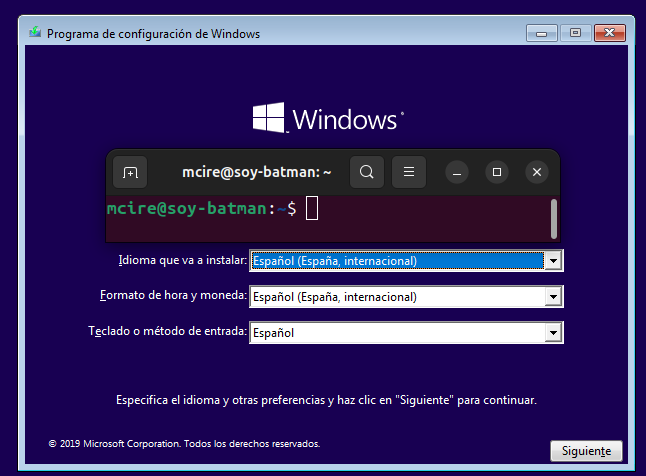The image size is (646, 476).
Task: Click the Siguiente button
Action: coord(586,451)
